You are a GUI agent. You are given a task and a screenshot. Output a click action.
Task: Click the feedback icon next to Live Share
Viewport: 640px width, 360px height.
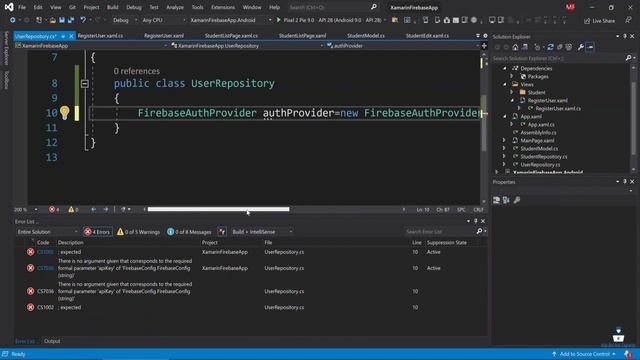click(628, 20)
